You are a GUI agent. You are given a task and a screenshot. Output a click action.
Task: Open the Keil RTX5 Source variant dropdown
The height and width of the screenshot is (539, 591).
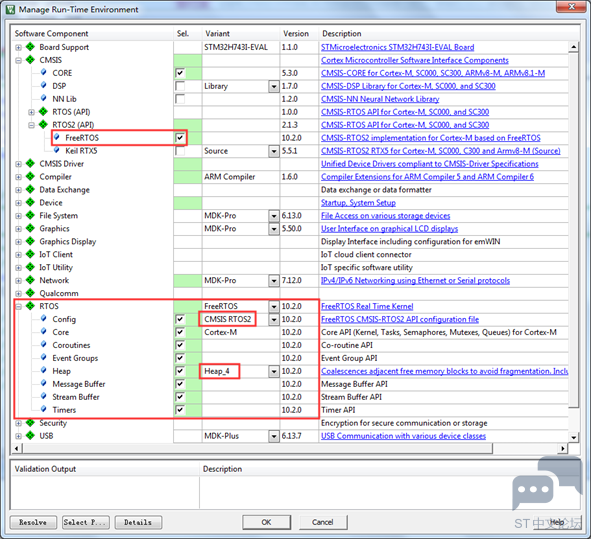point(274,151)
